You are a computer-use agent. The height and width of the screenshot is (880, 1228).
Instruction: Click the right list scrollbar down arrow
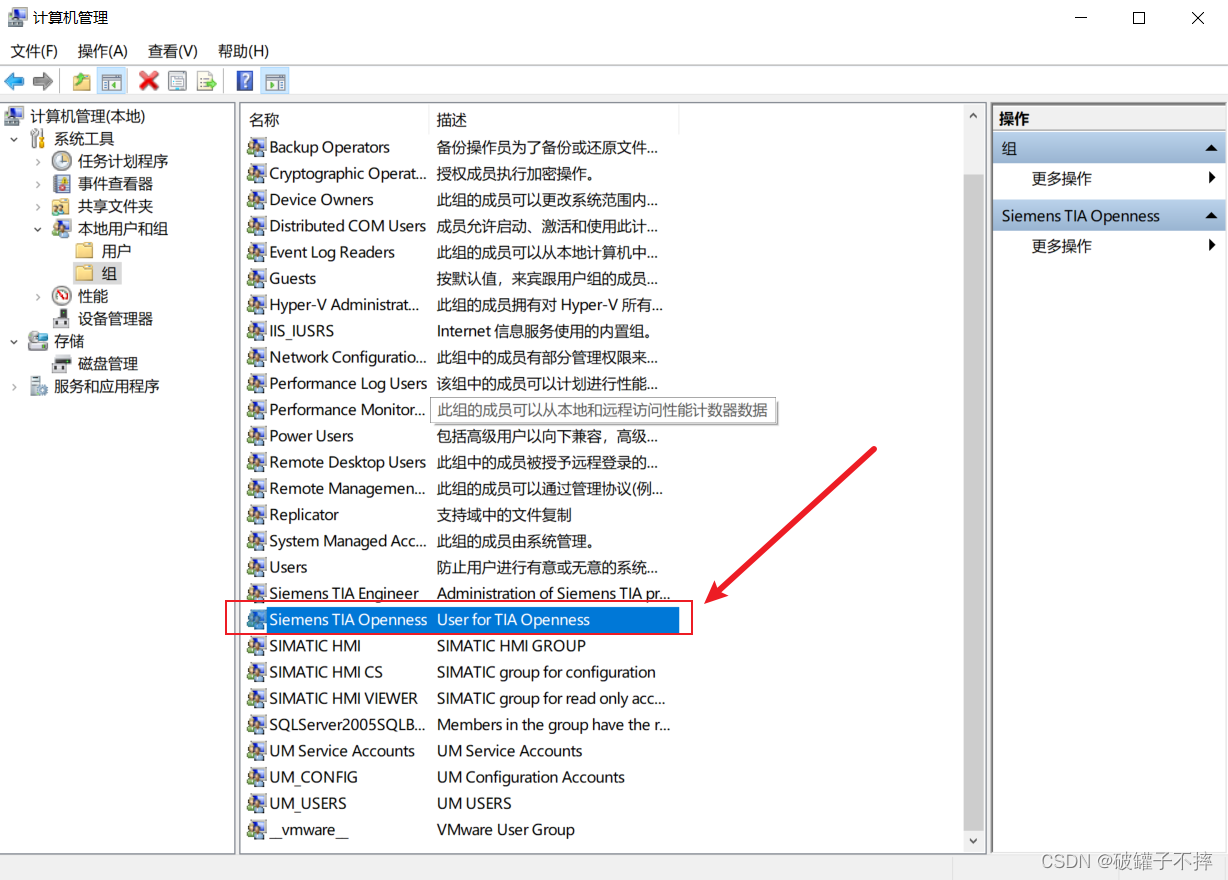972,840
